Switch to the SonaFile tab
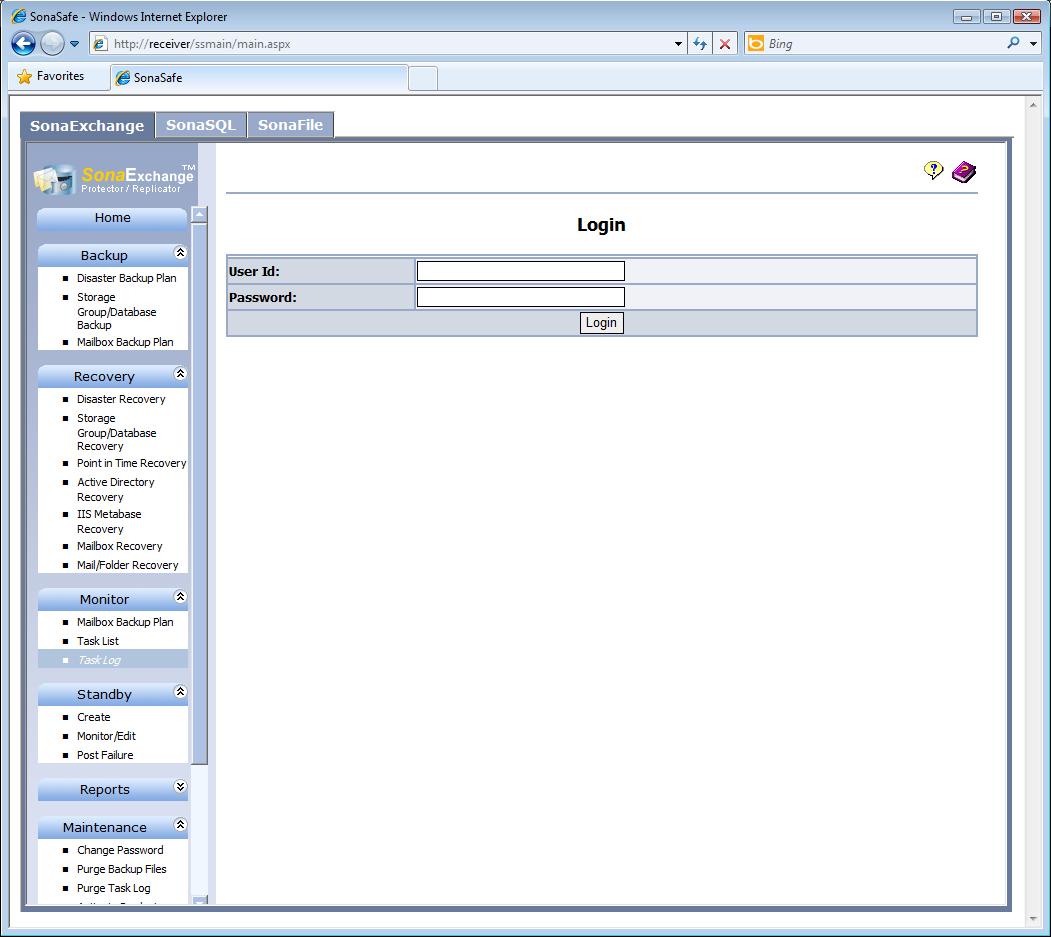Viewport: 1051px width, 937px height. coord(290,125)
